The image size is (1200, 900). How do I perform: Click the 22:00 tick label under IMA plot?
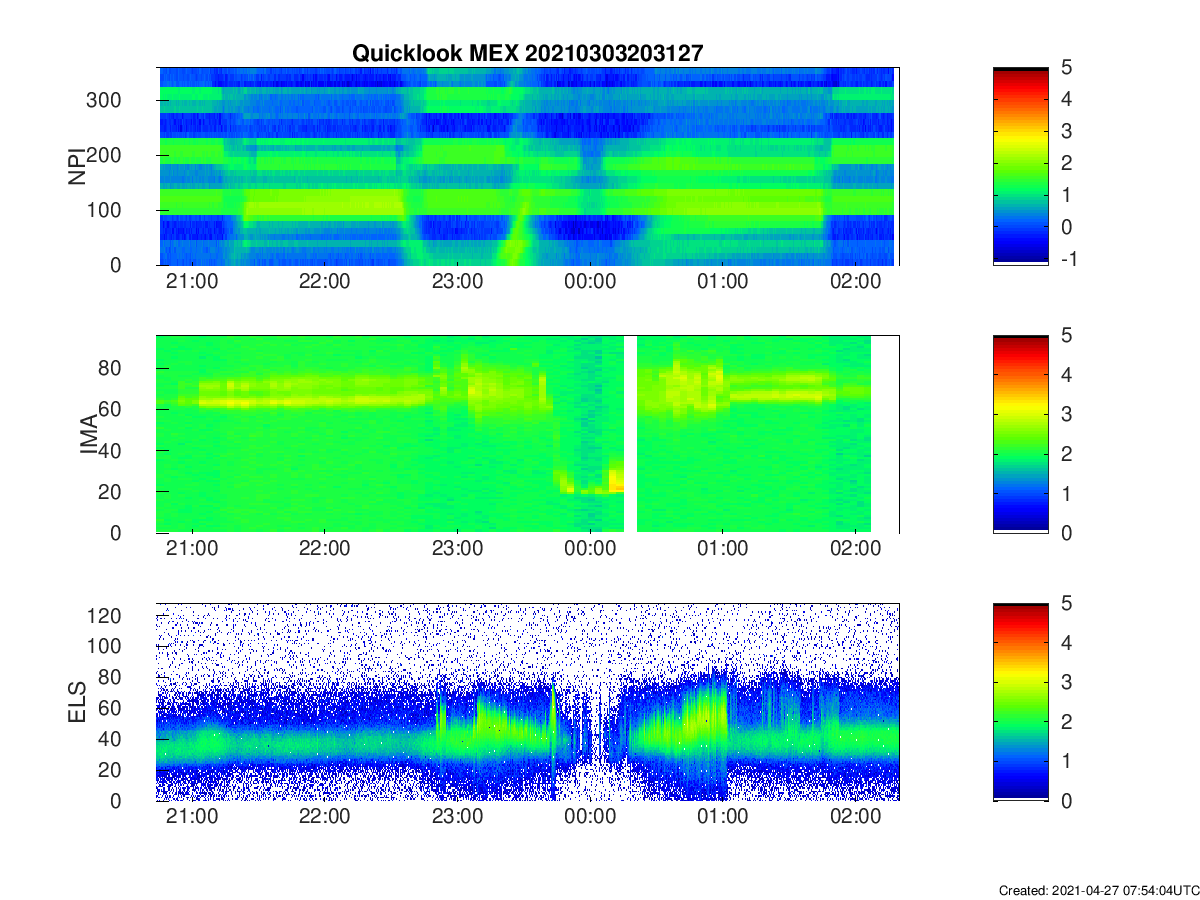(x=324, y=549)
